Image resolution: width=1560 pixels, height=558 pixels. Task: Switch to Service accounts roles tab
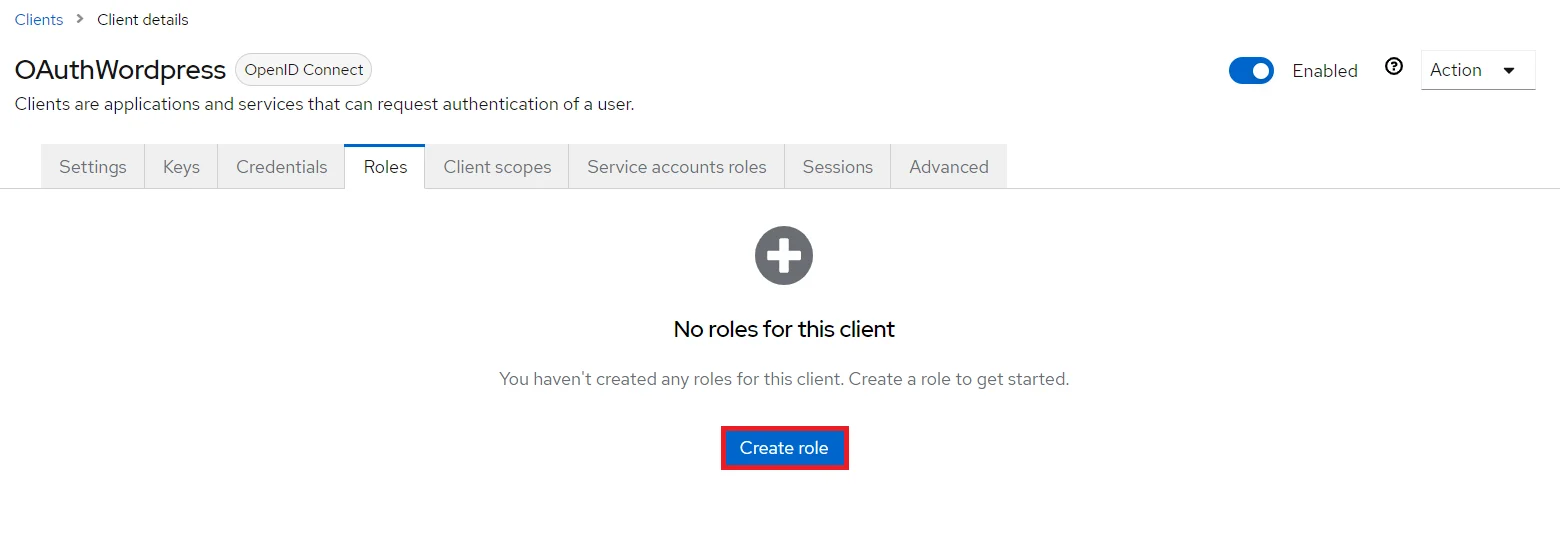point(677,167)
